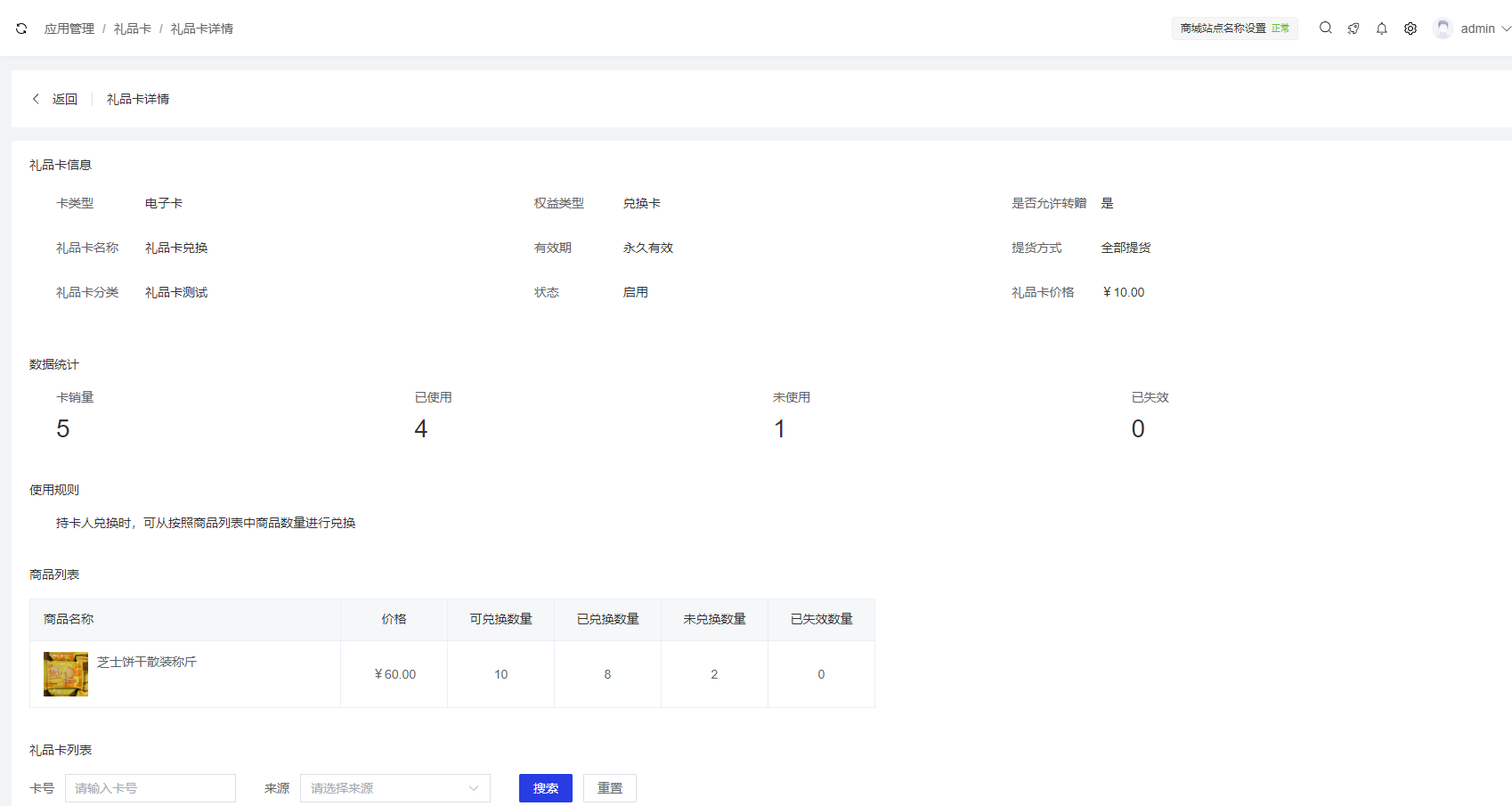Click the 商城站点名称设置 status badge
This screenshot has height=806, width=1512.
tap(1234, 28)
